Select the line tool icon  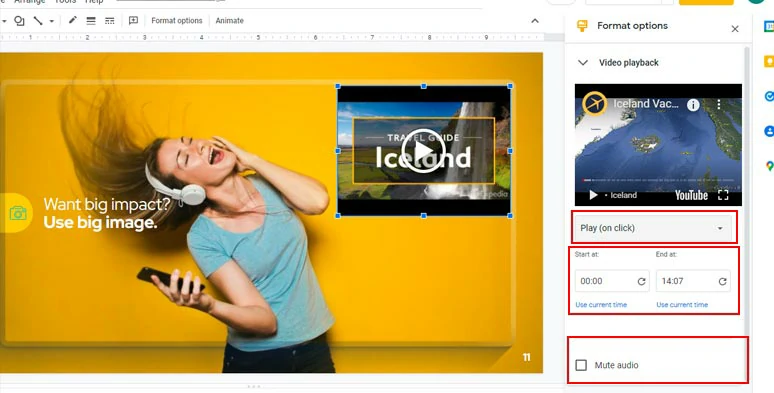pyautogui.click(x=38, y=21)
